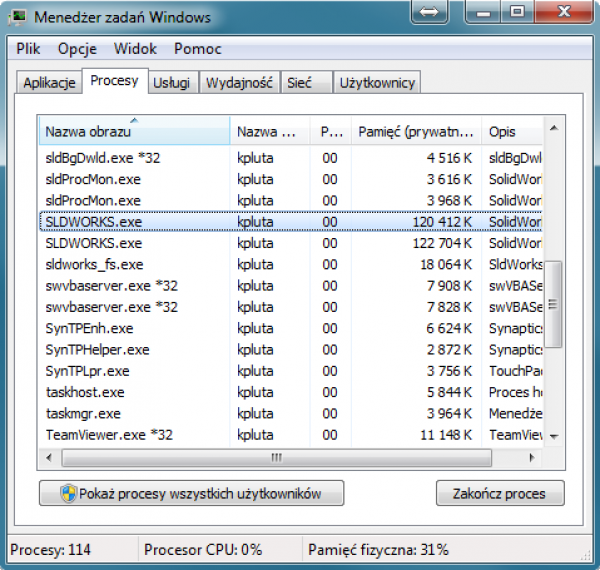Click the Proces h... description cell for taskhost
The height and width of the screenshot is (570, 600).
click(x=515, y=392)
